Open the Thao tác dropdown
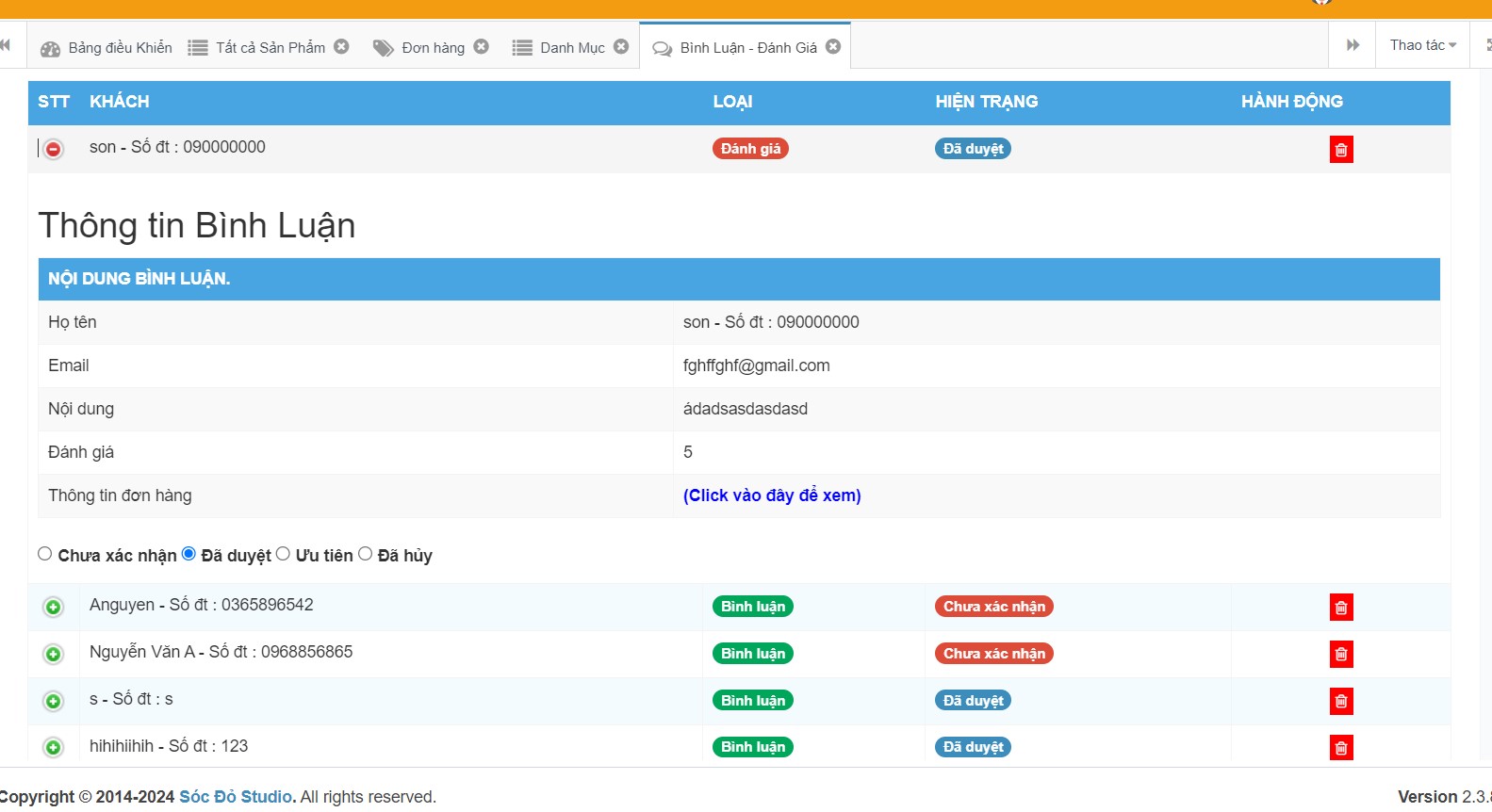This screenshot has width=1492, height=812. tap(1422, 45)
